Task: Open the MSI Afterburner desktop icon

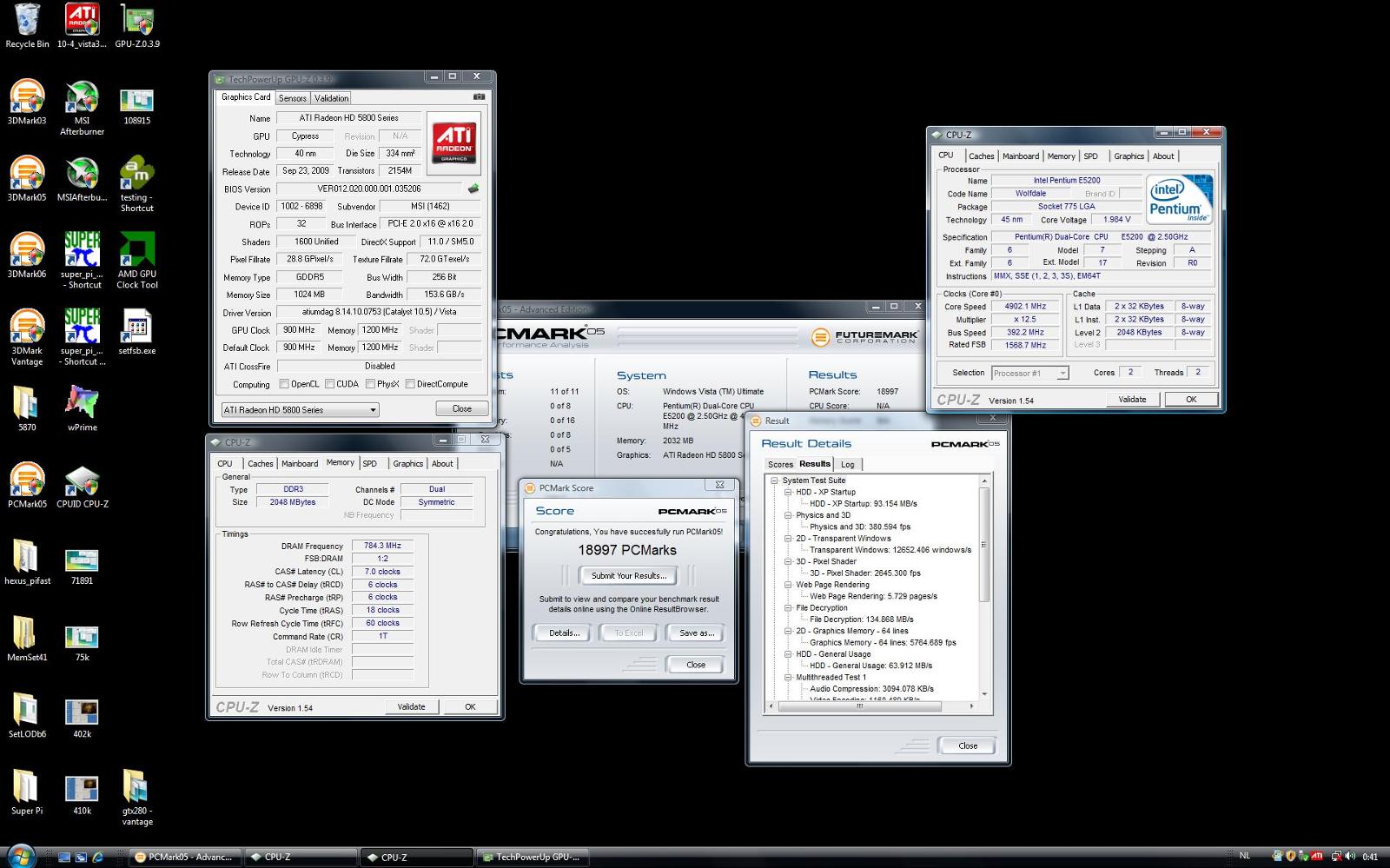Action: 82,108
